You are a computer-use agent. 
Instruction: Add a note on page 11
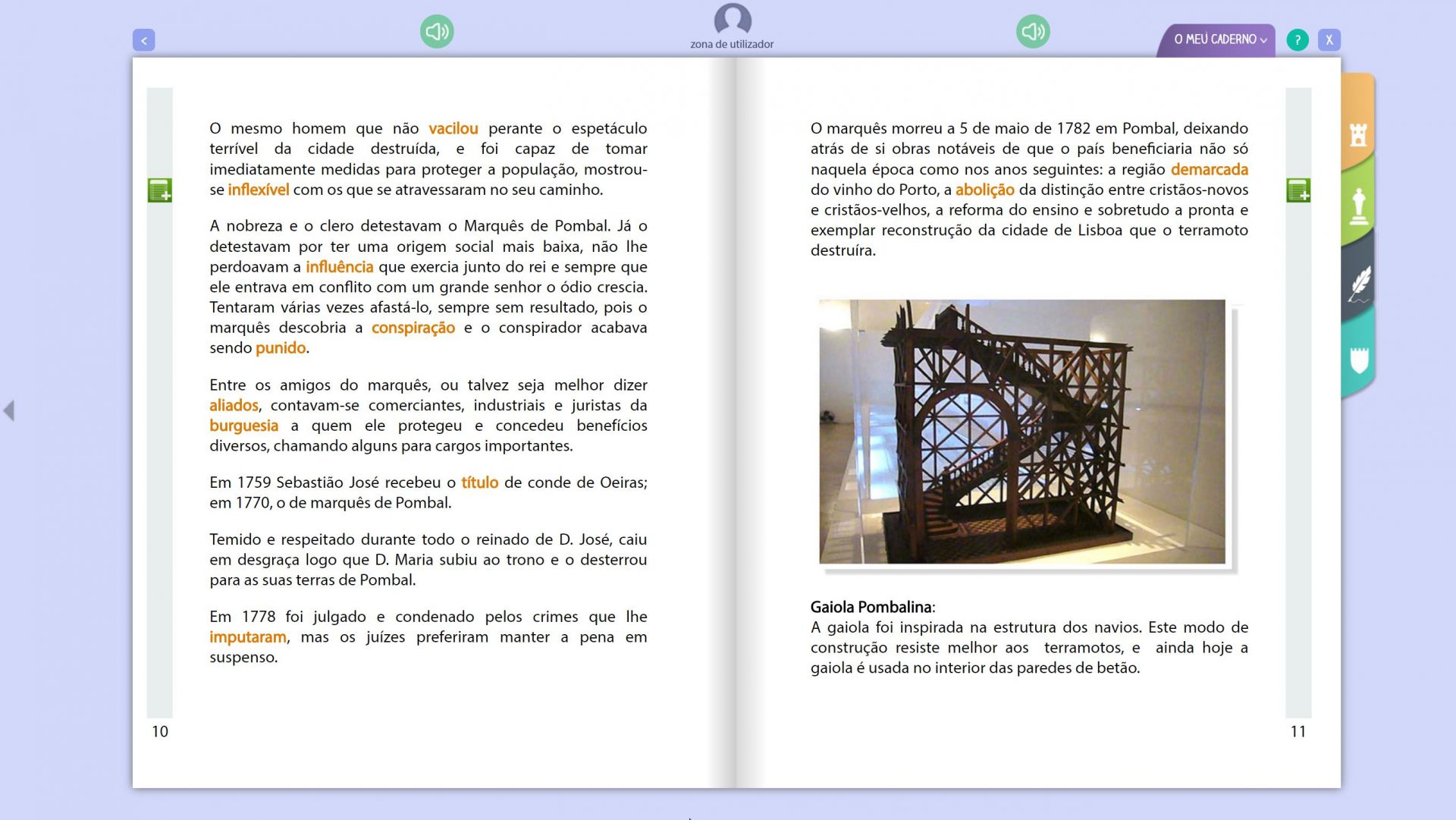1298,190
